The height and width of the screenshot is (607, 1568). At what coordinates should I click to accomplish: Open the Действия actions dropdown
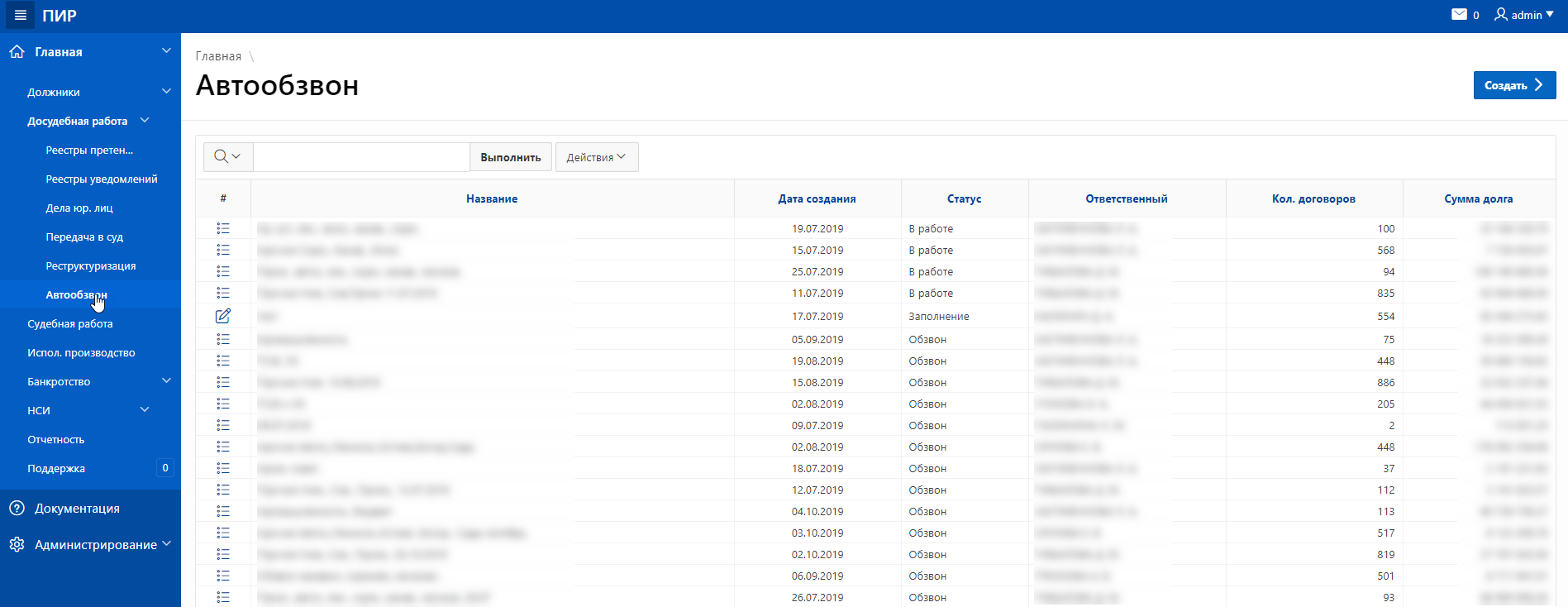click(x=597, y=157)
